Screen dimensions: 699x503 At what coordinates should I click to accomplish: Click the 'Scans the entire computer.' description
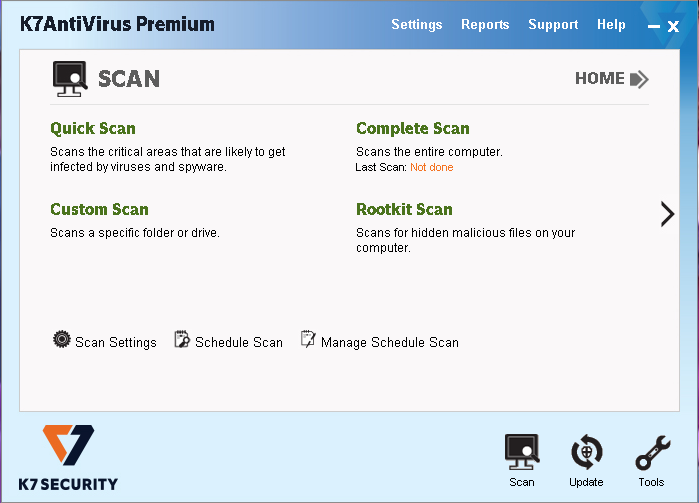[x=429, y=152]
